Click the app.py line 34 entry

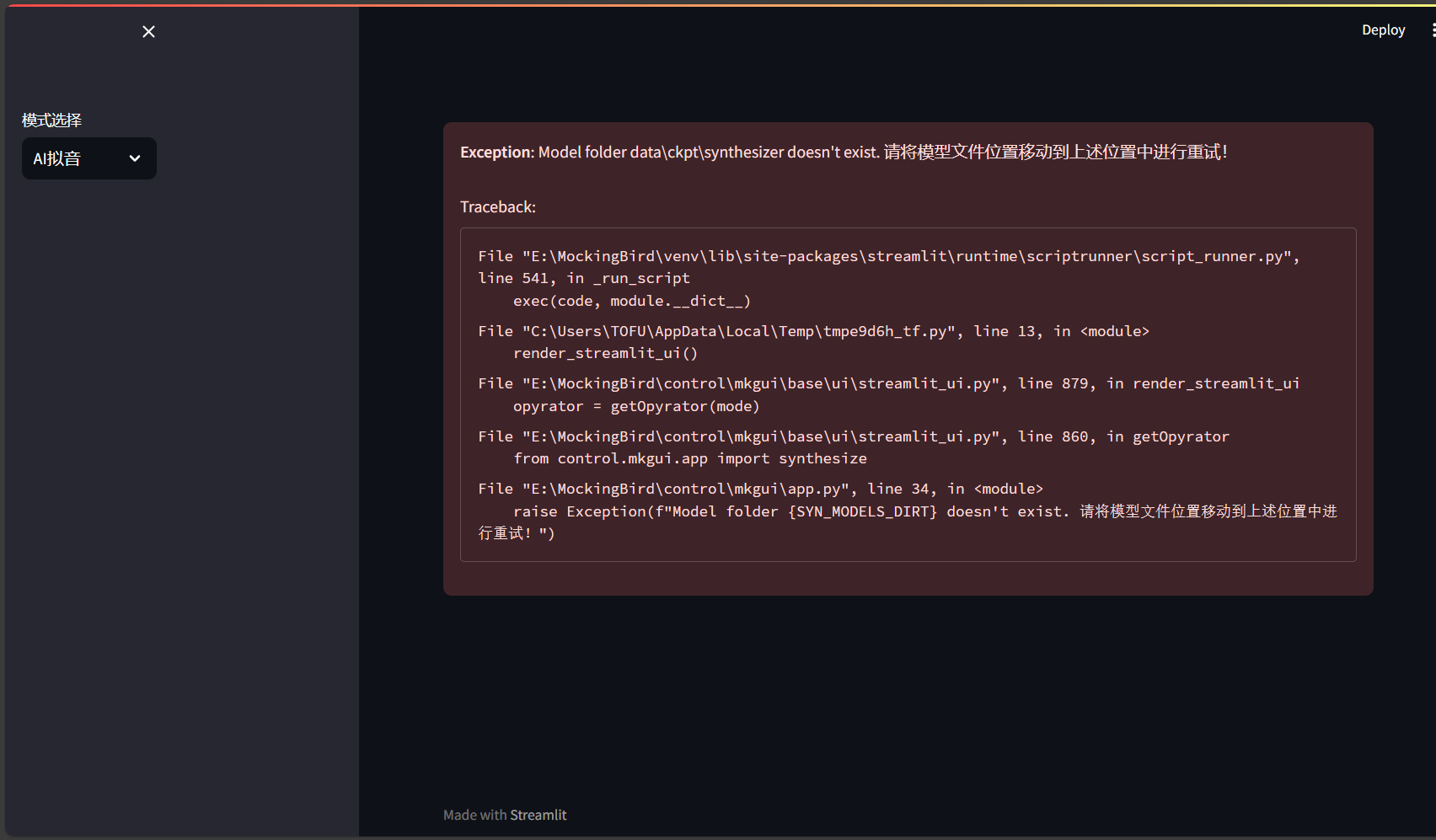(x=760, y=489)
